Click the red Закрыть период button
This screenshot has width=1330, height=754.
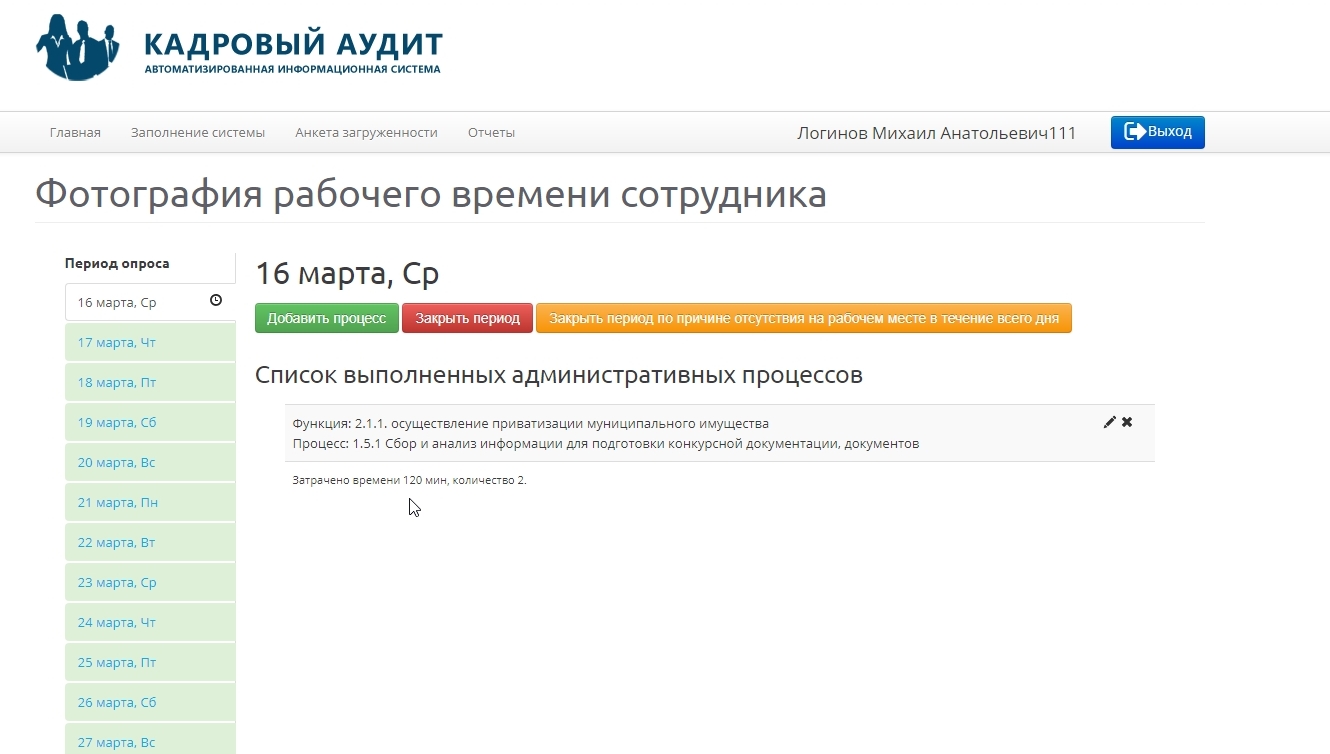click(467, 318)
